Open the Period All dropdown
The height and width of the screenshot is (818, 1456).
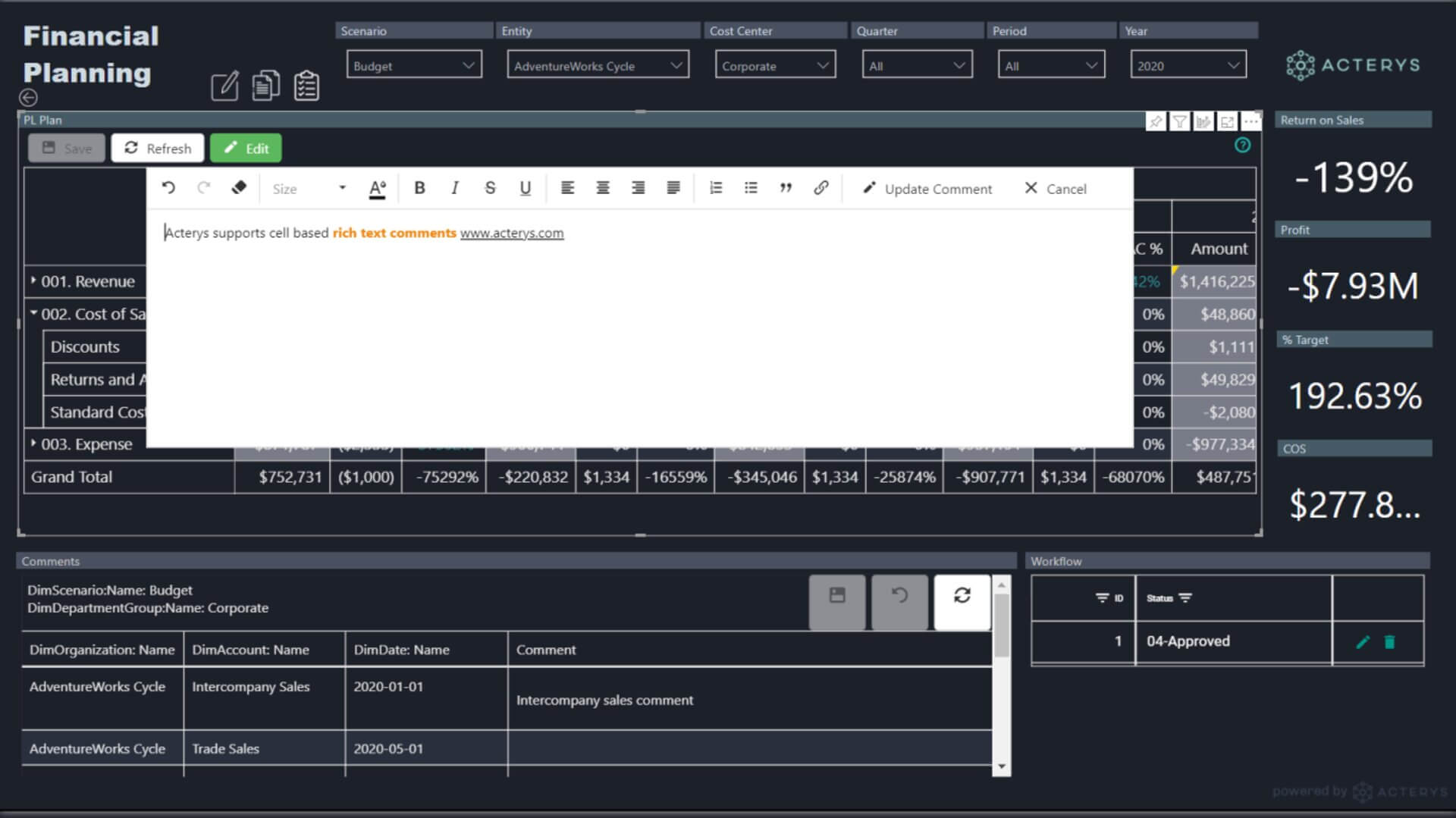point(1051,65)
